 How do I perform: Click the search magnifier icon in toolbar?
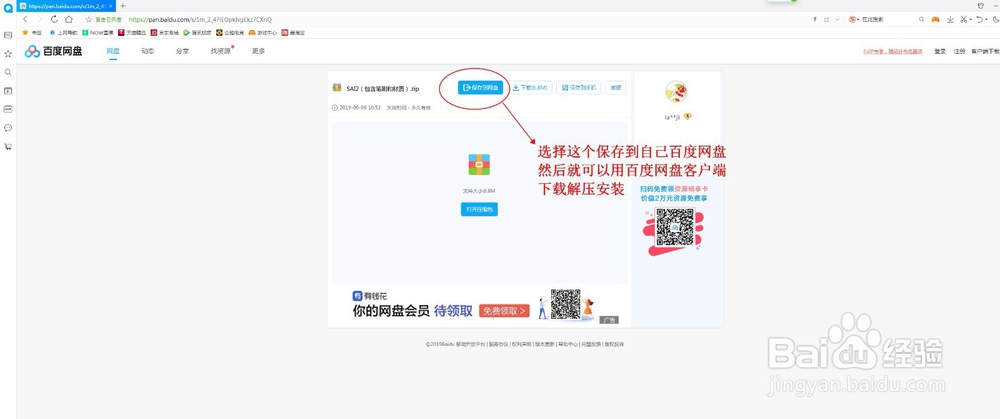click(x=922, y=20)
